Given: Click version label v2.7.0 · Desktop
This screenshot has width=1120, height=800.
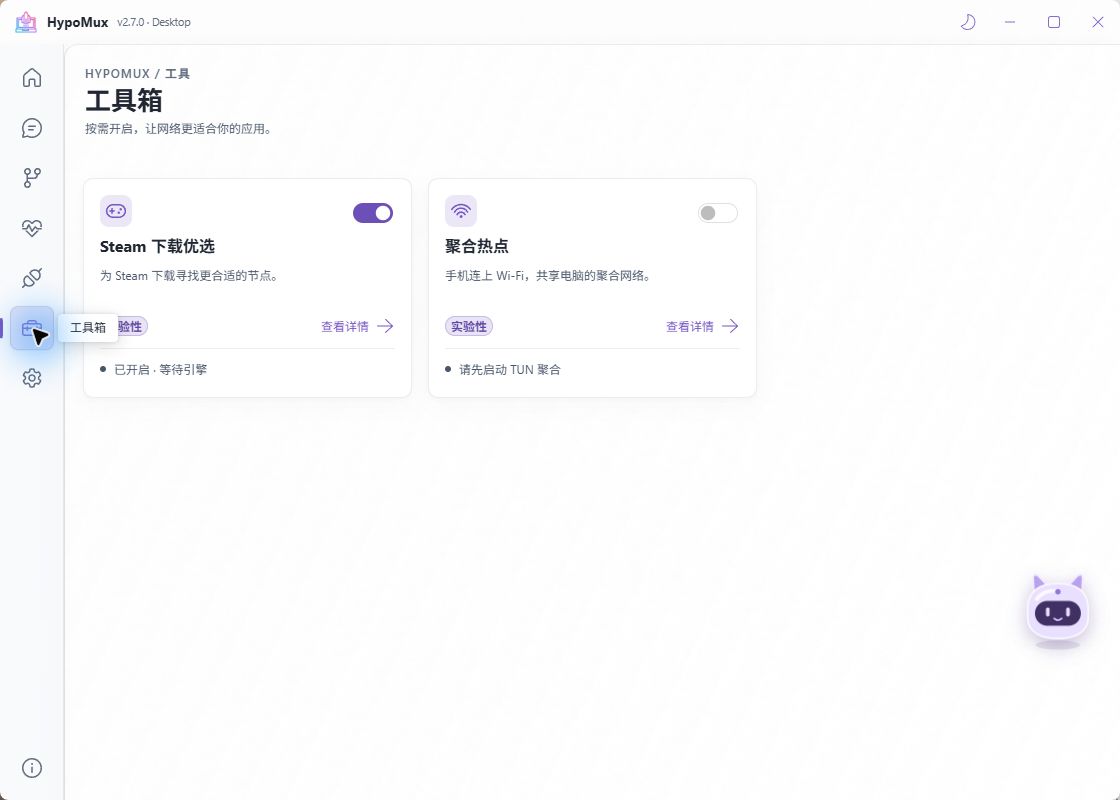Looking at the screenshot, I should click(154, 22).
